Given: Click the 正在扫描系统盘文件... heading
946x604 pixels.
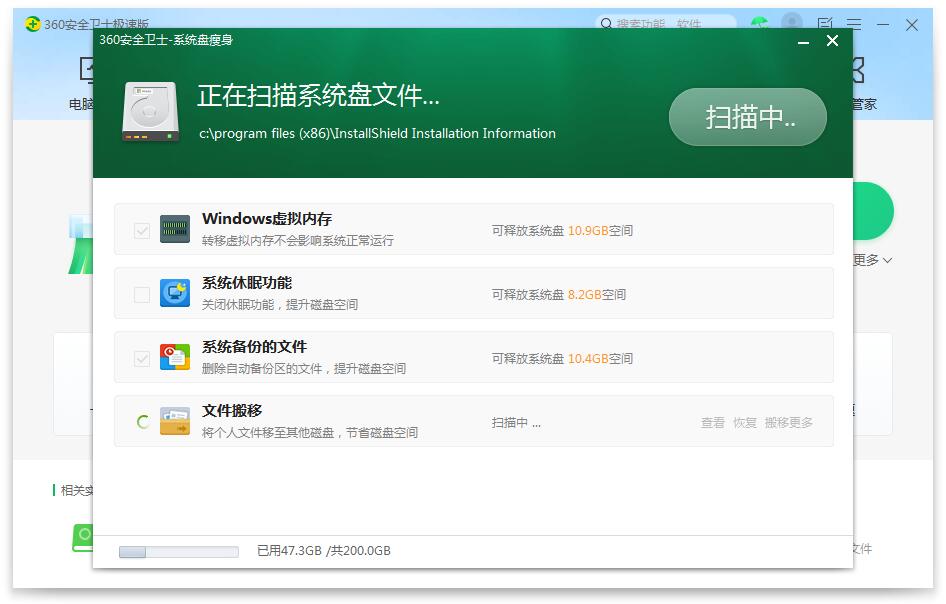Looking at the screenshot, I should point(319,95).
